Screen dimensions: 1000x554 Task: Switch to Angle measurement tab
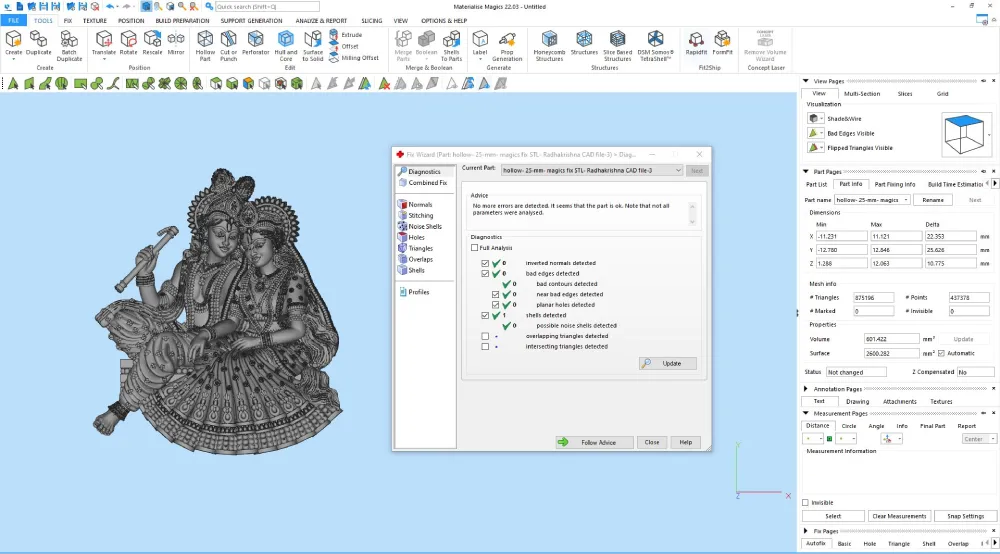point(876,426)
